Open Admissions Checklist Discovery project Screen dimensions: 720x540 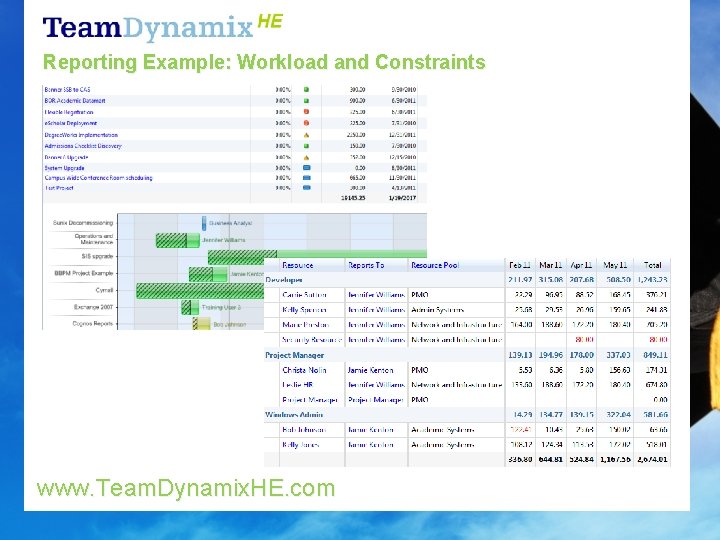[x=83, y=146]
